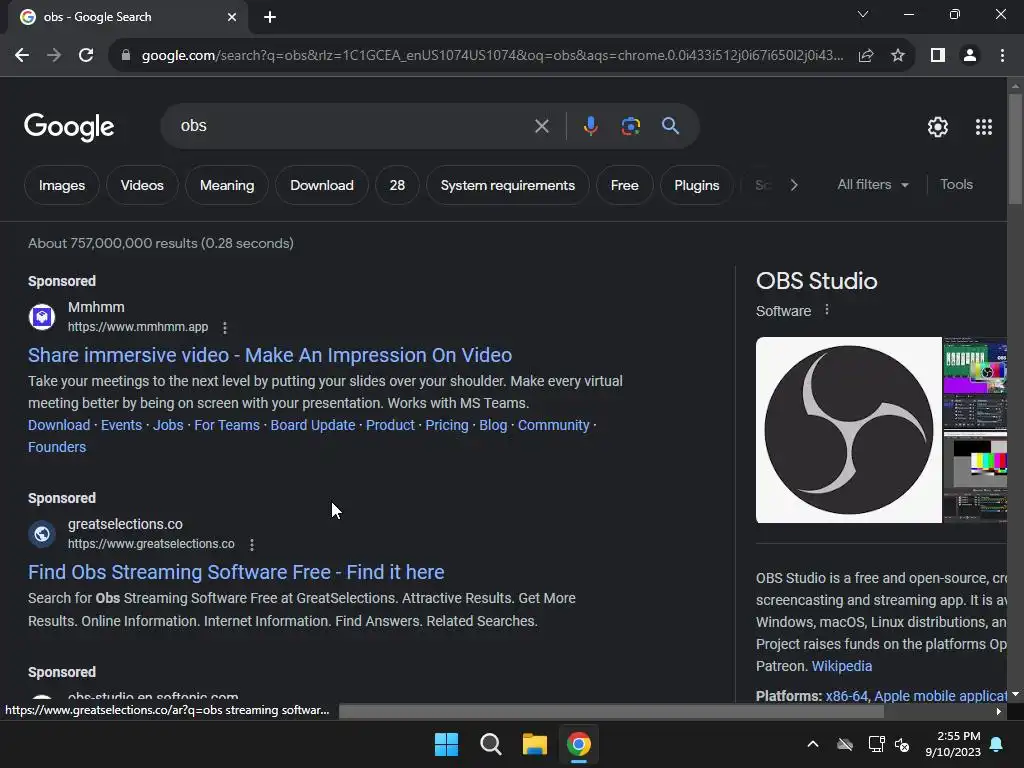The height and width of the screenshot is (768, 1024).
Task: Select the System requirements chip
Action: tap(507, 185)
